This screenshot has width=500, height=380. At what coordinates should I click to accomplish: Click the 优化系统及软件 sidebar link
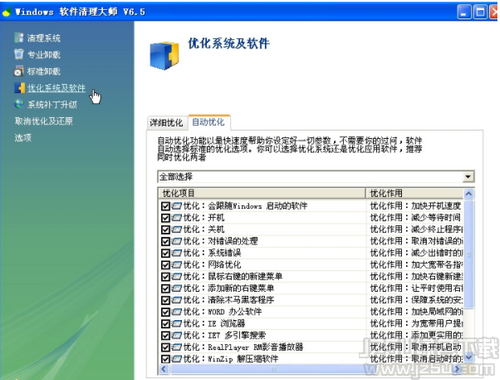tap(56, 88)
